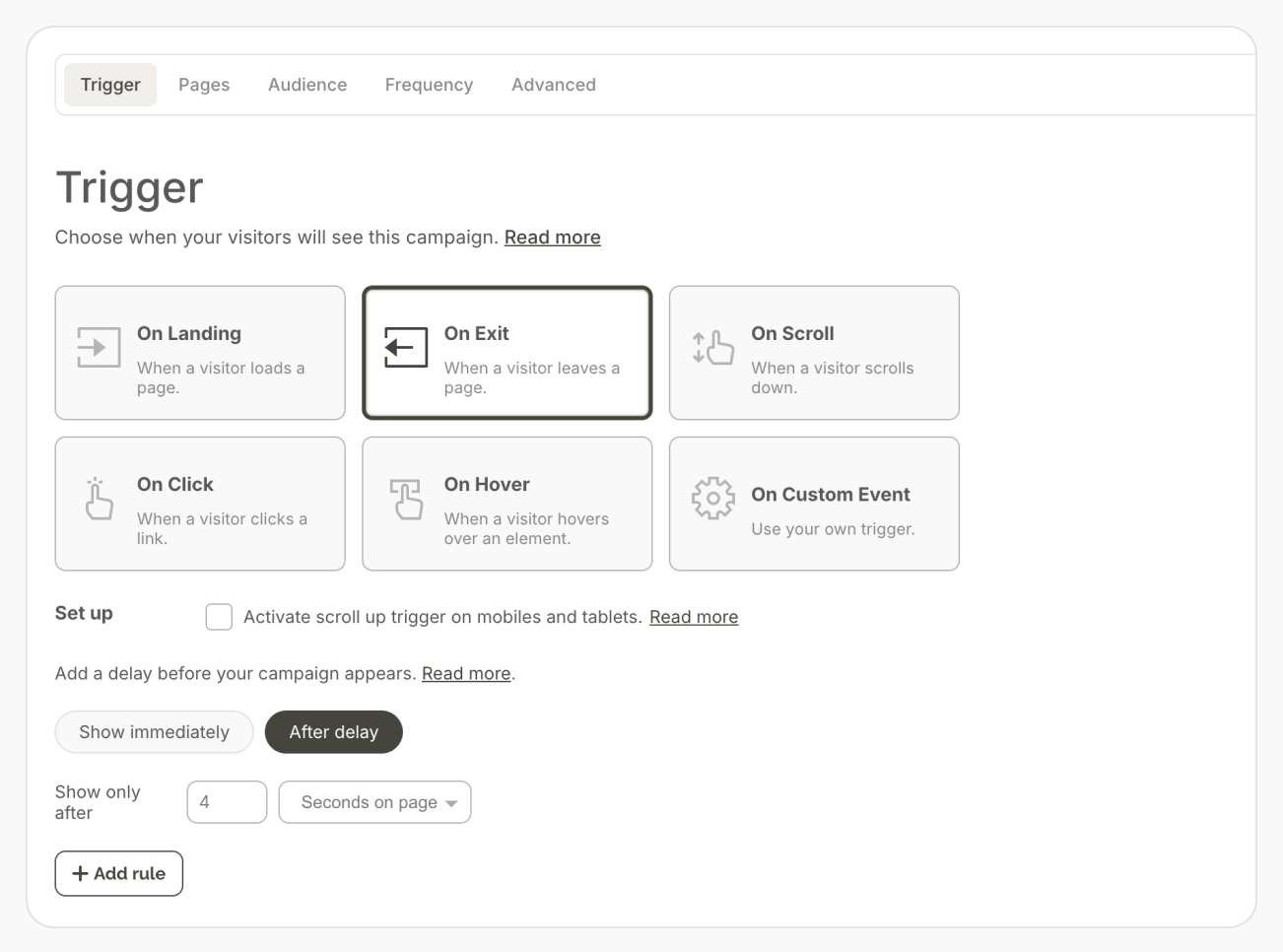The width and height of the screenshot is (1283, 952).
Task: Choose the On Scroll hand icon
Action: 713,347
